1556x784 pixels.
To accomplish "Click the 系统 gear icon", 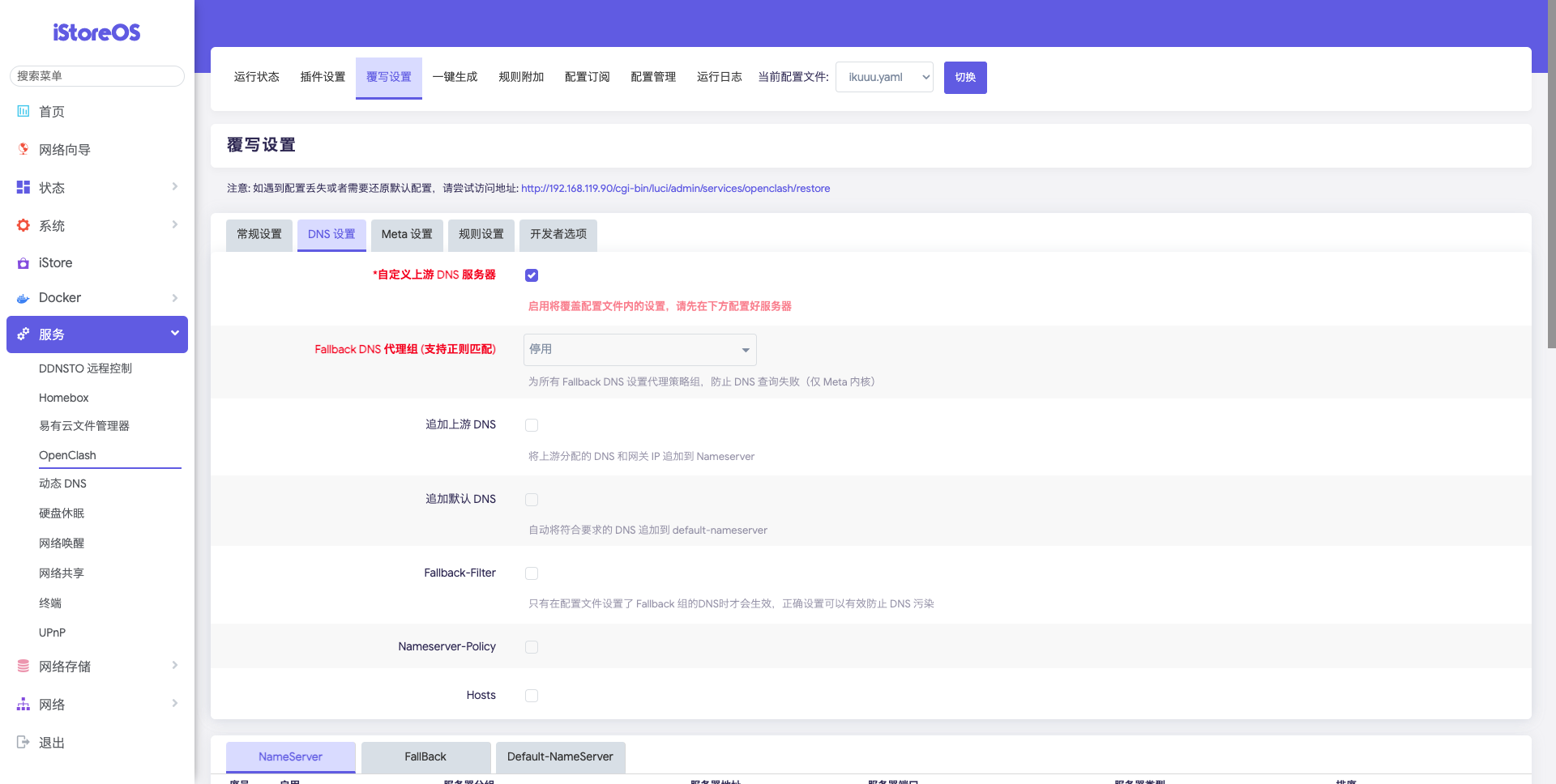I will [x=24, y=225].
